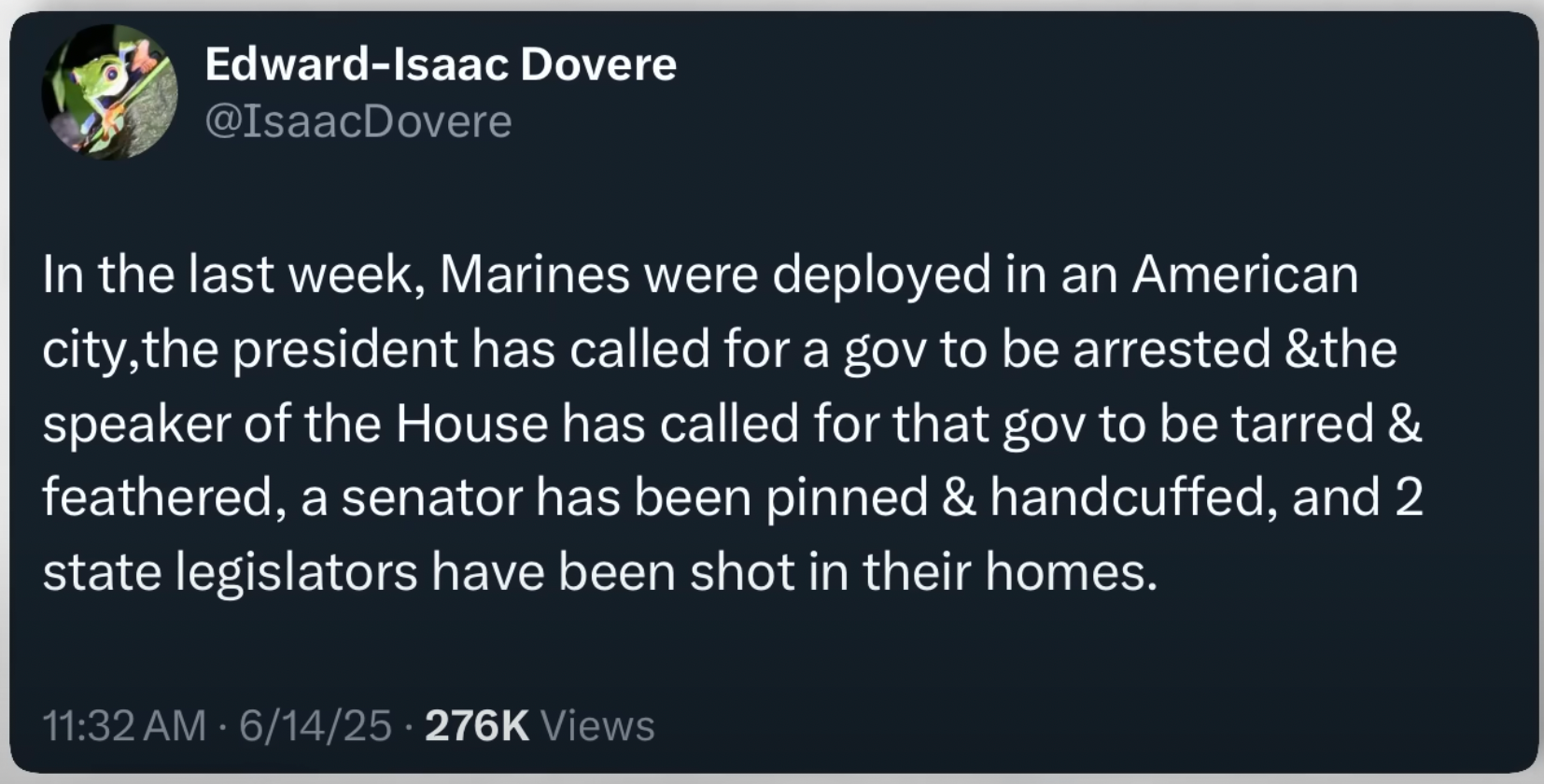Click the word "American" in the tweet

(1245, 274)
